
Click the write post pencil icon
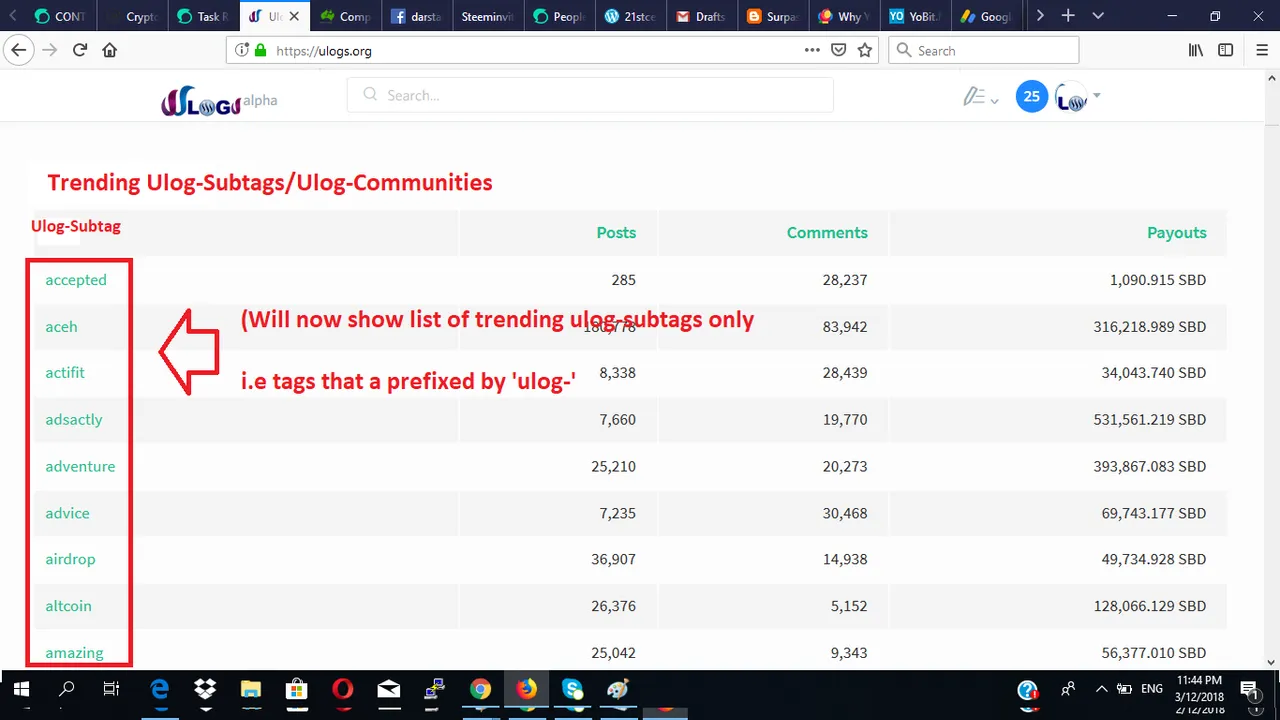click(975, 97)
